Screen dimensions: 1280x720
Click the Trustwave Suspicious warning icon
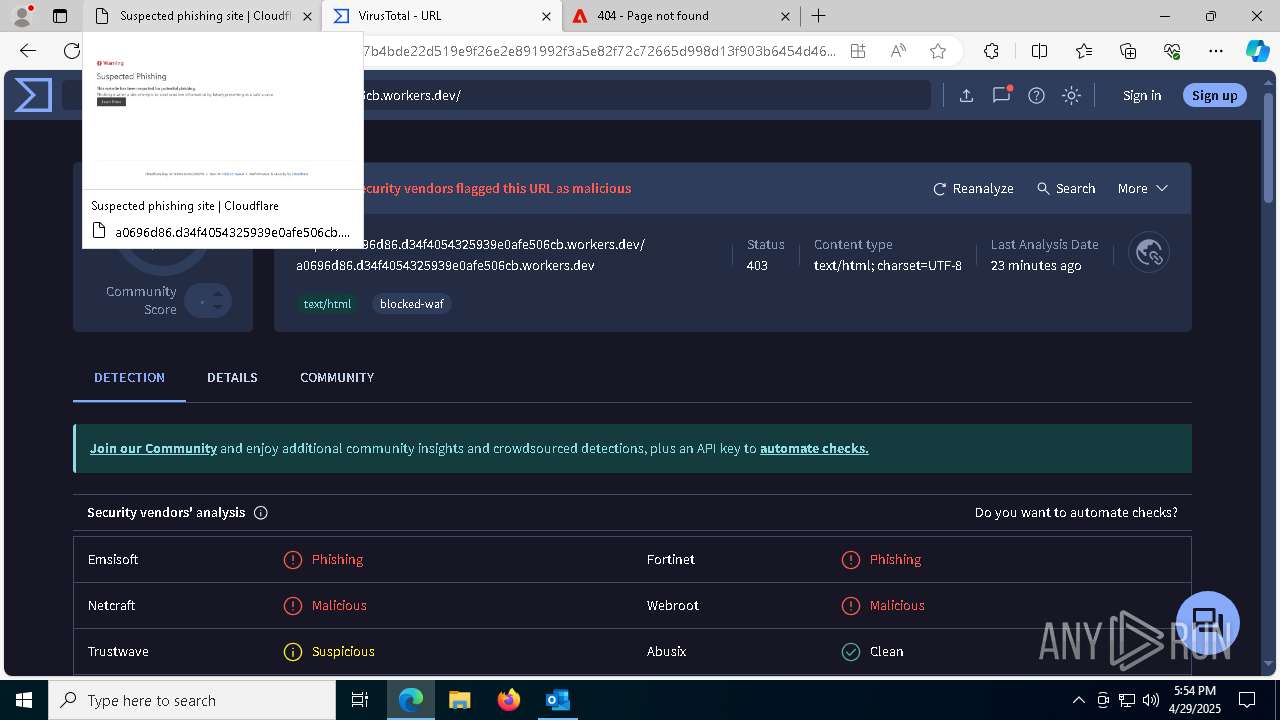click(x=293, y=652)
